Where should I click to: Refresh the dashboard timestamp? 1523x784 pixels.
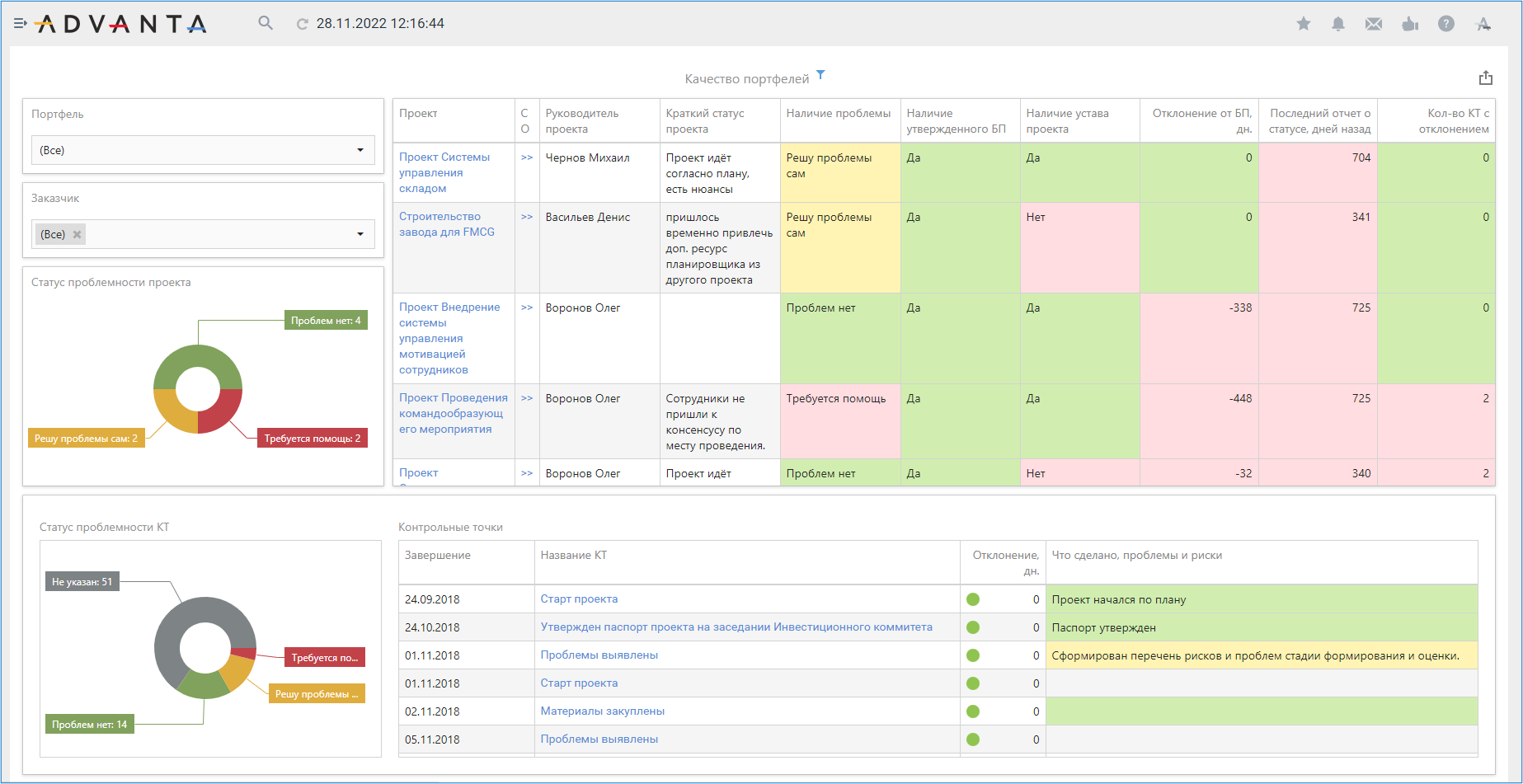pos(303,24)
